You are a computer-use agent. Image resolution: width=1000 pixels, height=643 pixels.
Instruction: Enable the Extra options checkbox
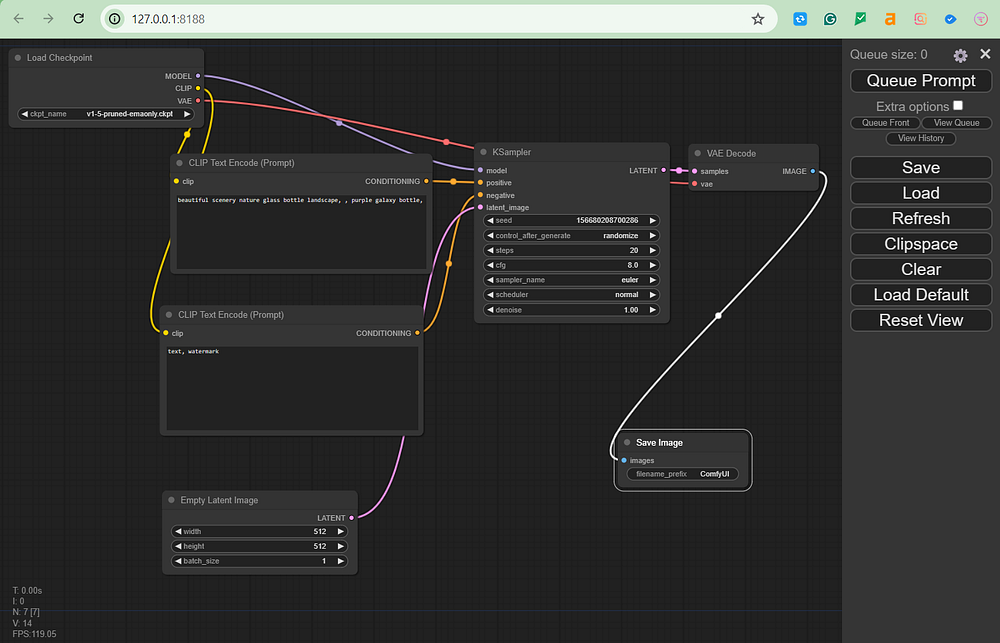958,106
